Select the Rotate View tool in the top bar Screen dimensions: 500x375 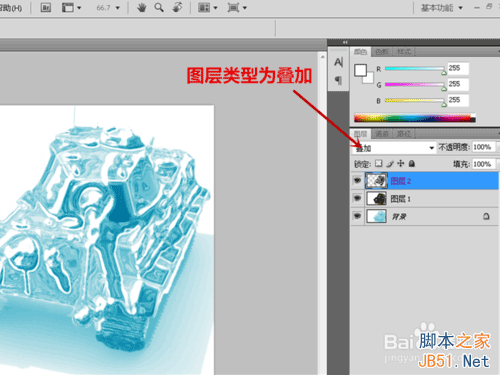pos(177,7)
